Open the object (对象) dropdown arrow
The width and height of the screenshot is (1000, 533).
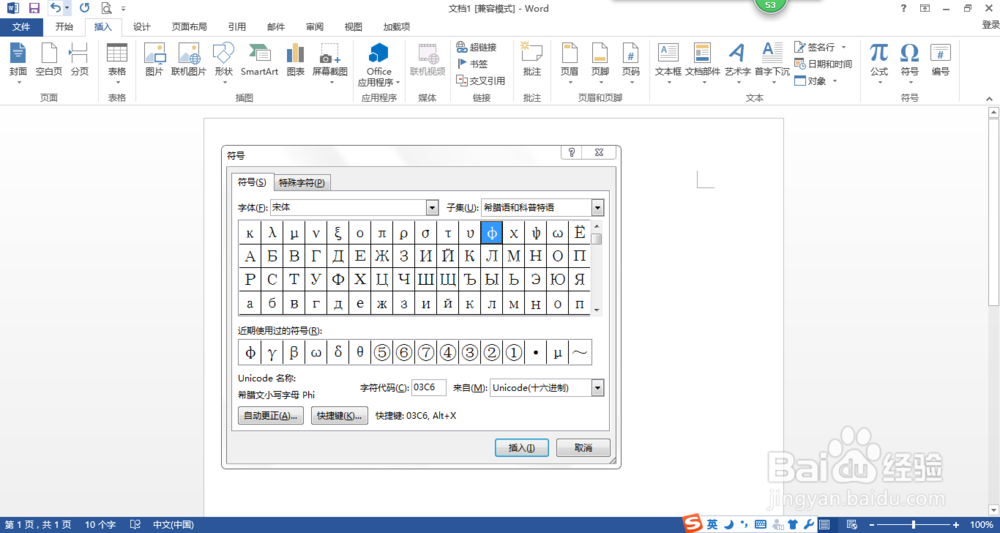coord(834,80)
